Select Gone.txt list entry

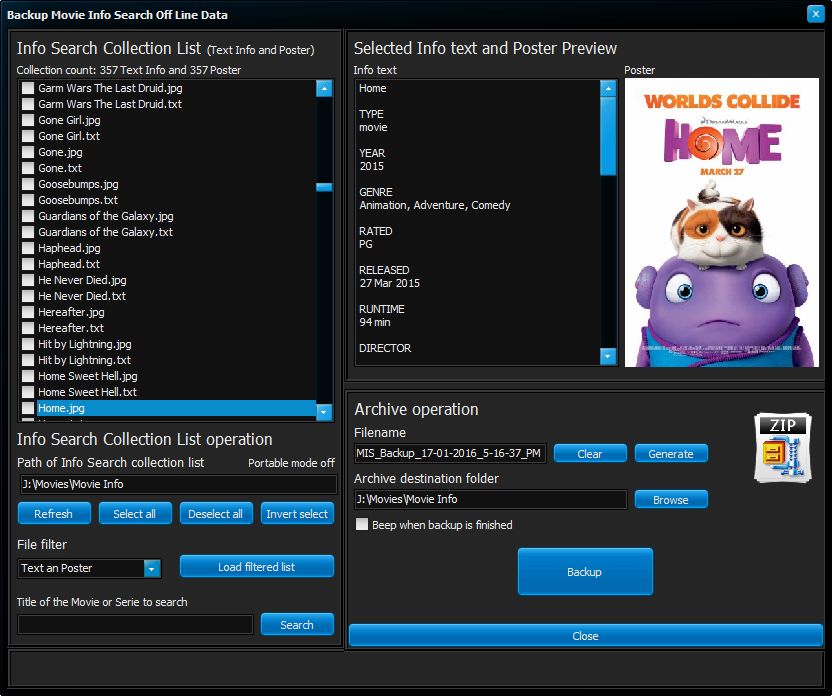[x=60, y=168]
